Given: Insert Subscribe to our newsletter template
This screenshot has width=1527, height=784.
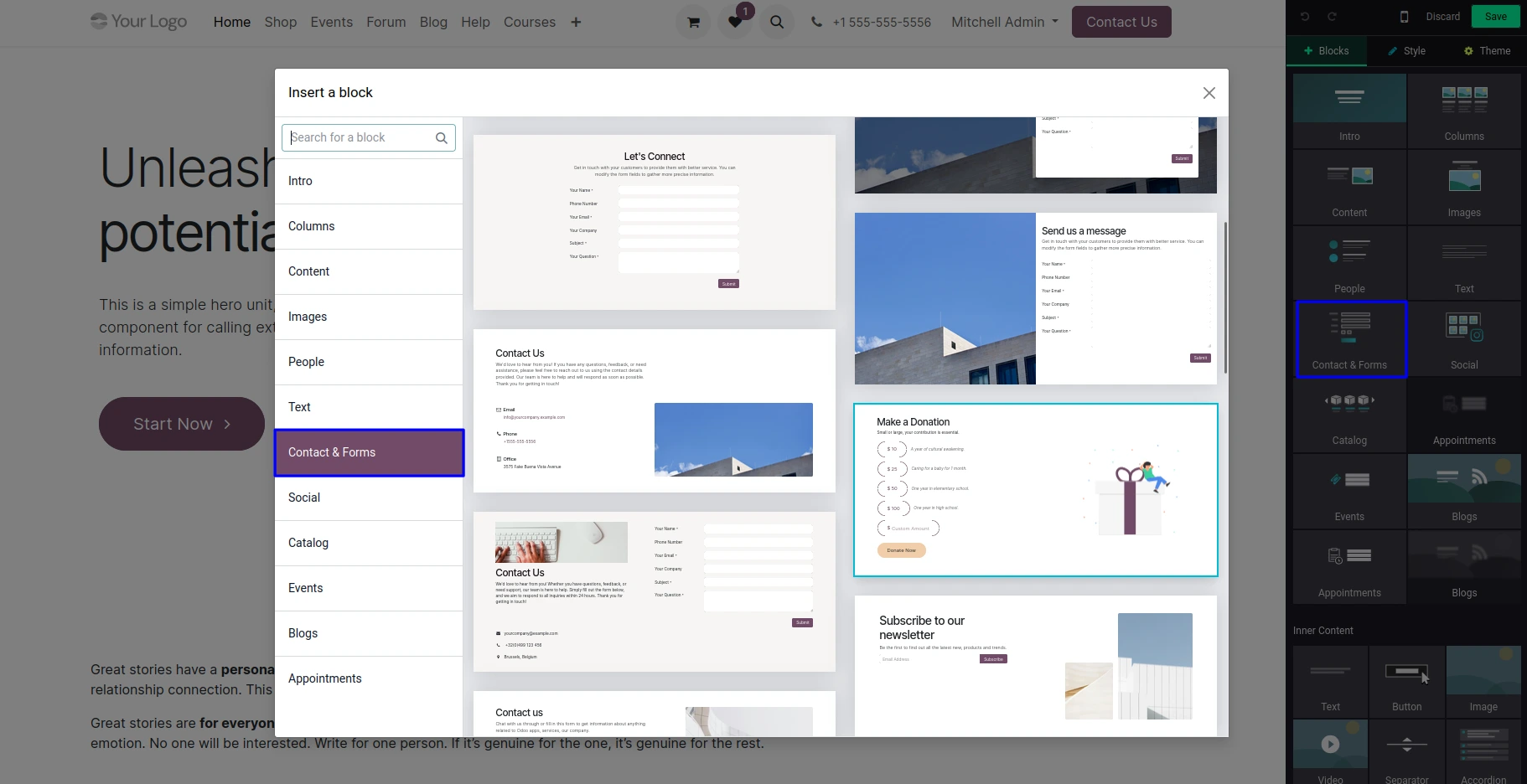Looking at the screenshot, I should pyautogui.click(x=1036, y=666).
